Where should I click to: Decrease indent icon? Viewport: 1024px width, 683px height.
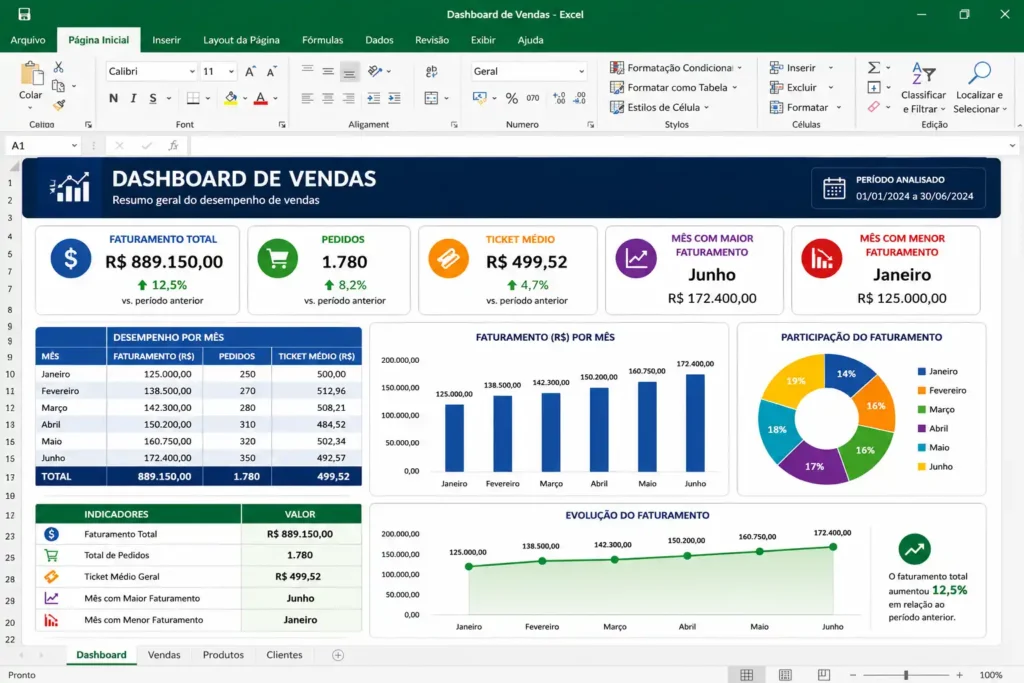374,98
